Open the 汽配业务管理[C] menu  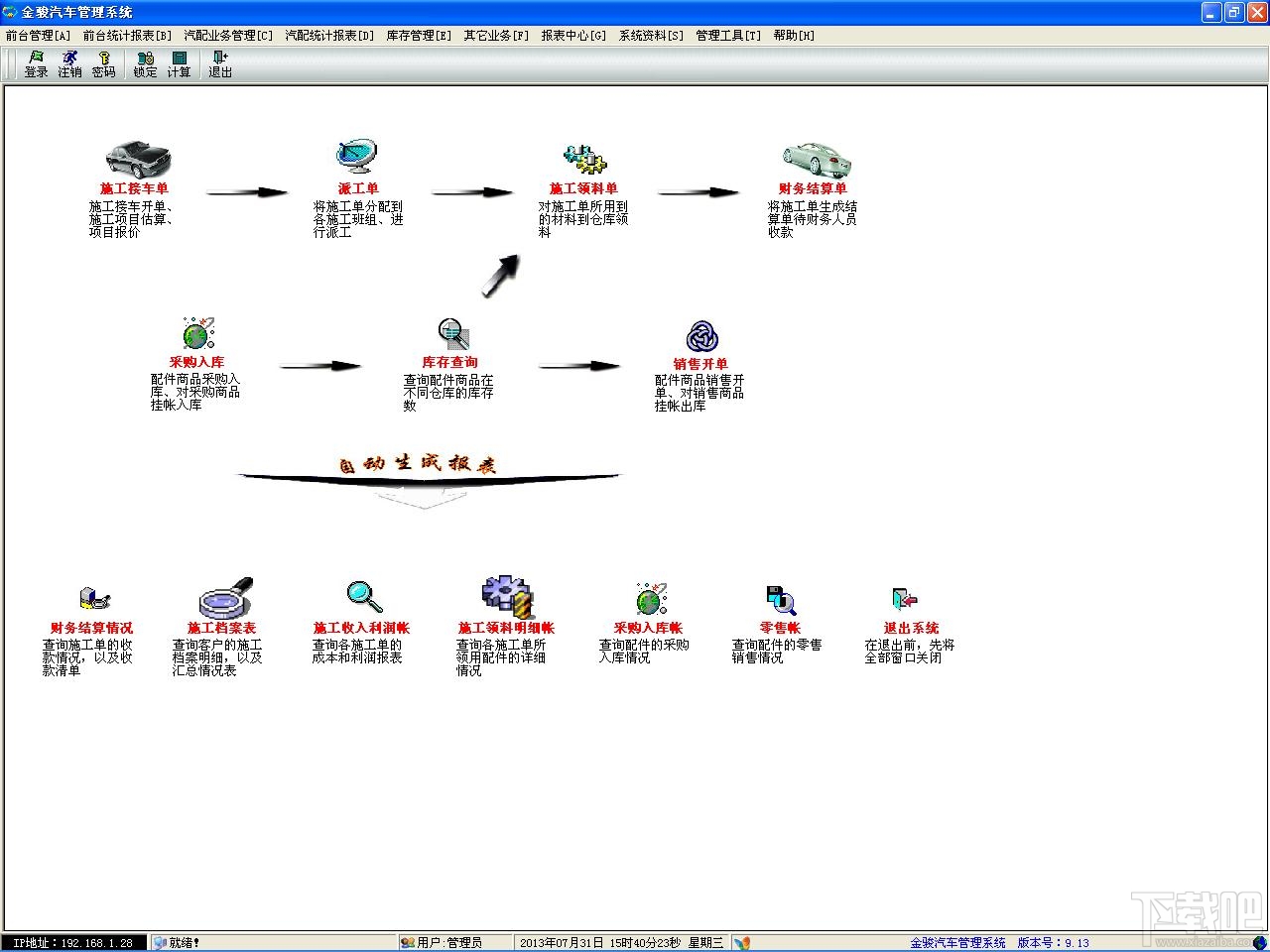coord(228,35)
